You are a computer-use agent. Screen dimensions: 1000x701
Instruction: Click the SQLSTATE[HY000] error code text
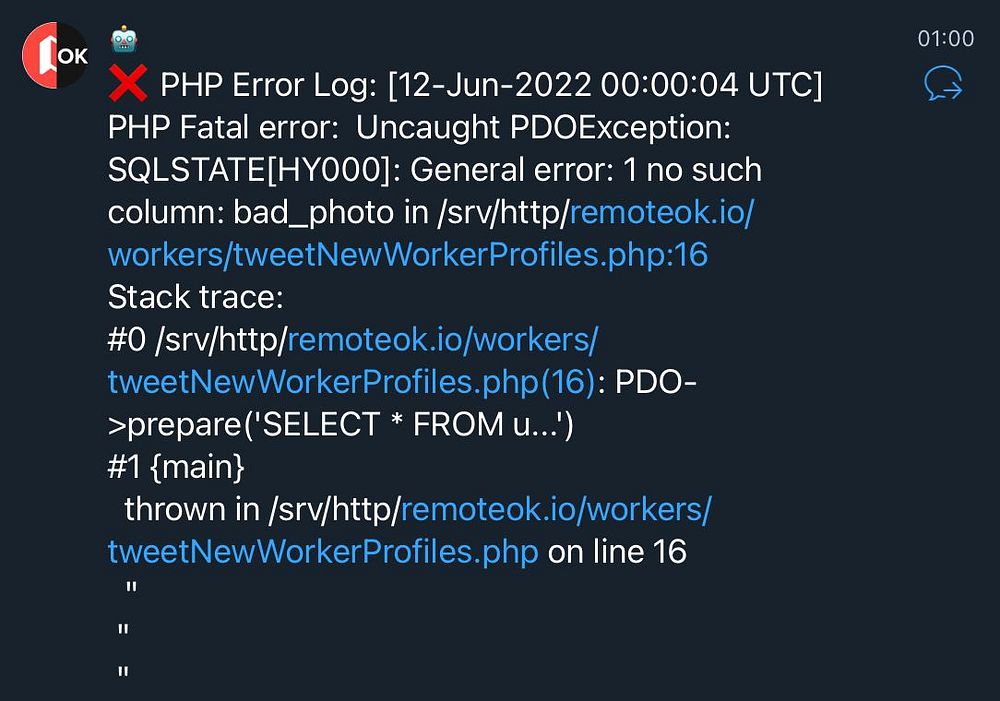[249, 170]
